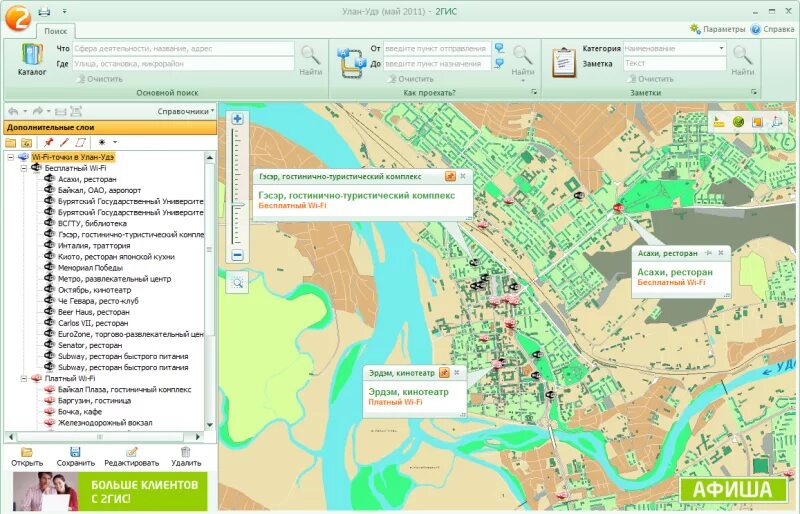
Task: Collapse the Платный Wi-Fi group
Action: (x=23, y=379)
